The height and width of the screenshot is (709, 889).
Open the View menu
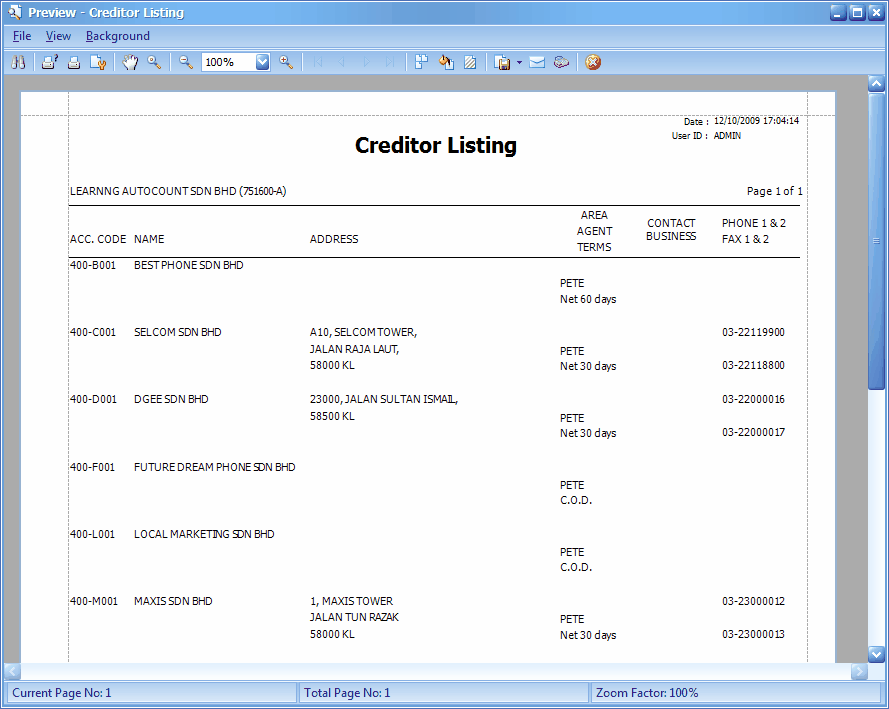(x=58, y=36)
